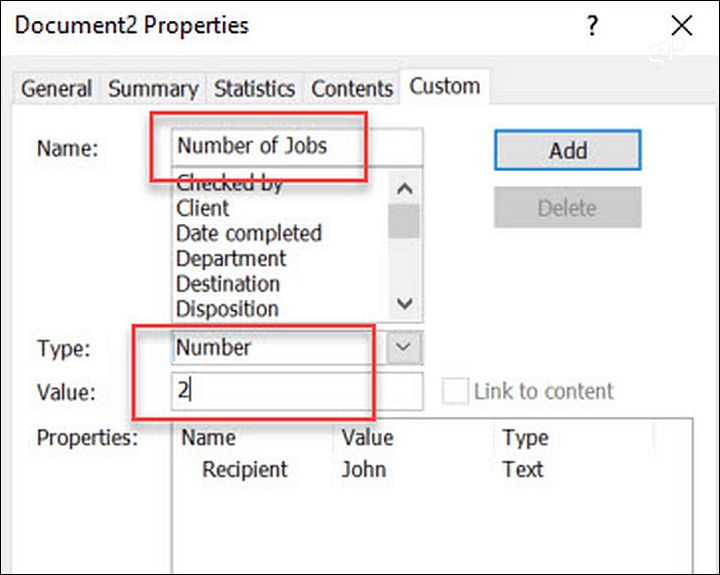Click the name list scroll down arrow

point(405,304)
